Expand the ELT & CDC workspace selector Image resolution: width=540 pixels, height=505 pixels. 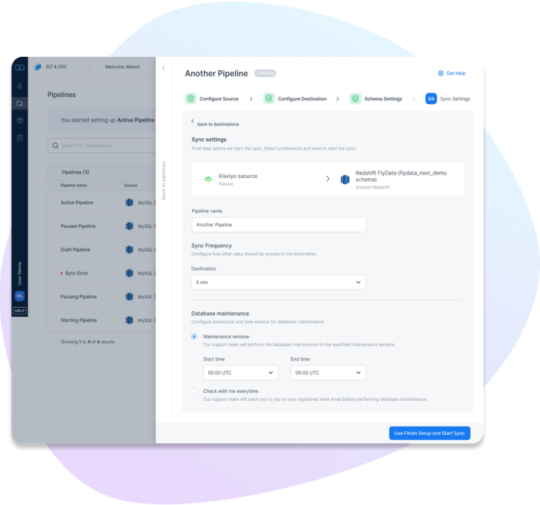tap(63, 67)
